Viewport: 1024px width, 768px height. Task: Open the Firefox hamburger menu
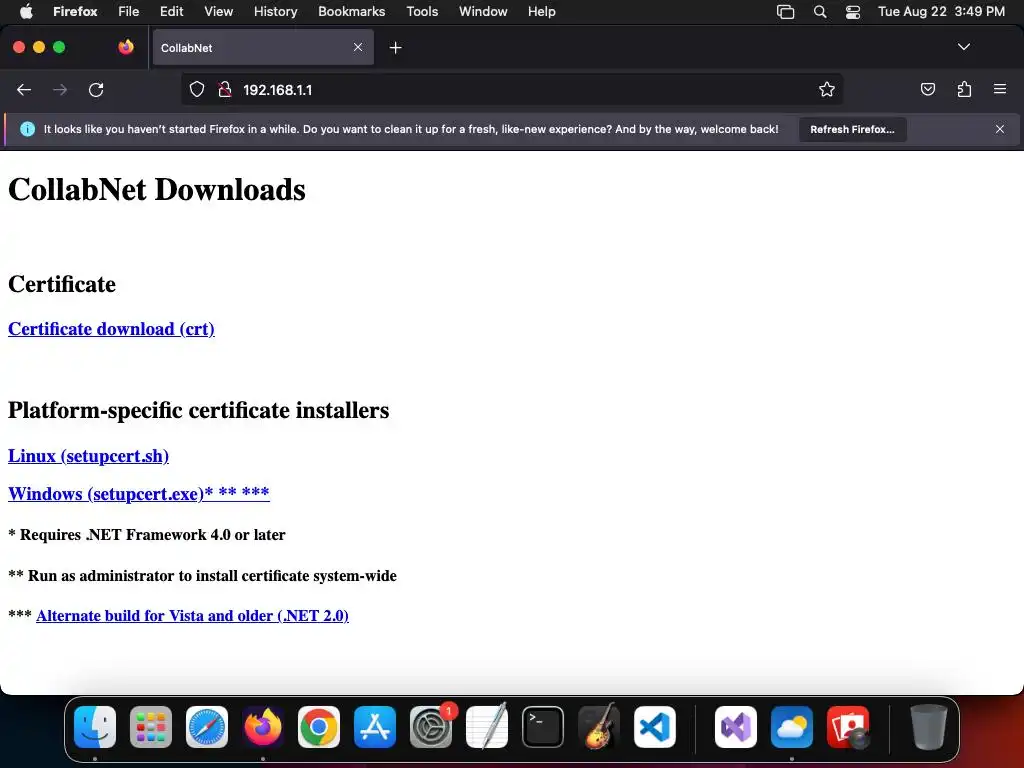1000,89
